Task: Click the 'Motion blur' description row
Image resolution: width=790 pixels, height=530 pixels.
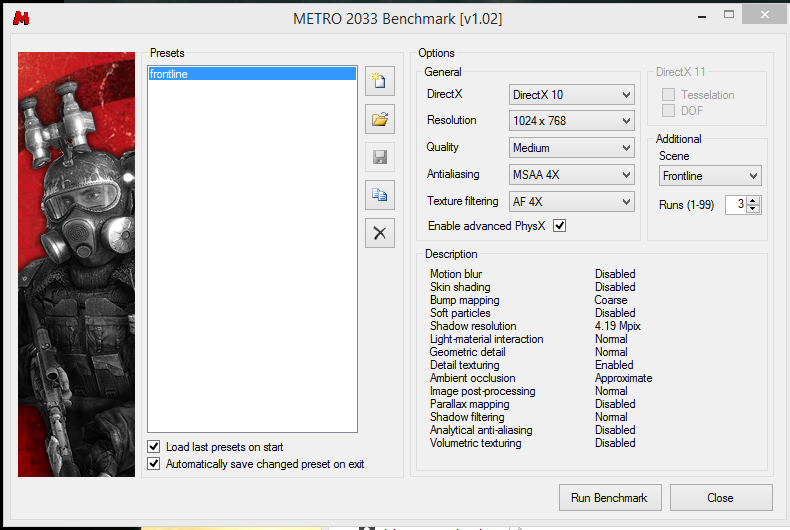Action: 533,274
